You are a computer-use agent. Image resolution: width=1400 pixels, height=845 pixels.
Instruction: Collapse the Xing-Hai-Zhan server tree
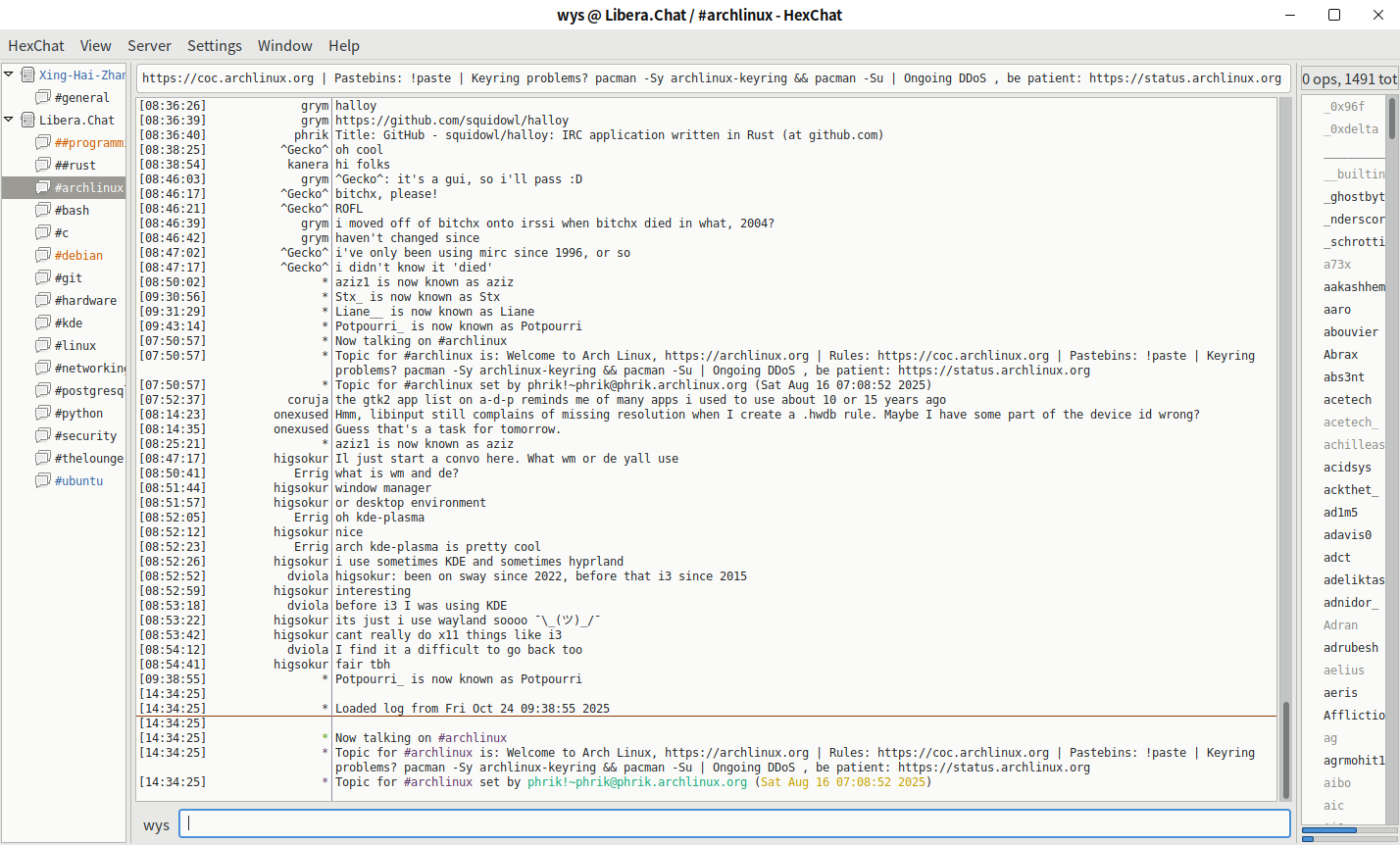[x=10, y=75]
